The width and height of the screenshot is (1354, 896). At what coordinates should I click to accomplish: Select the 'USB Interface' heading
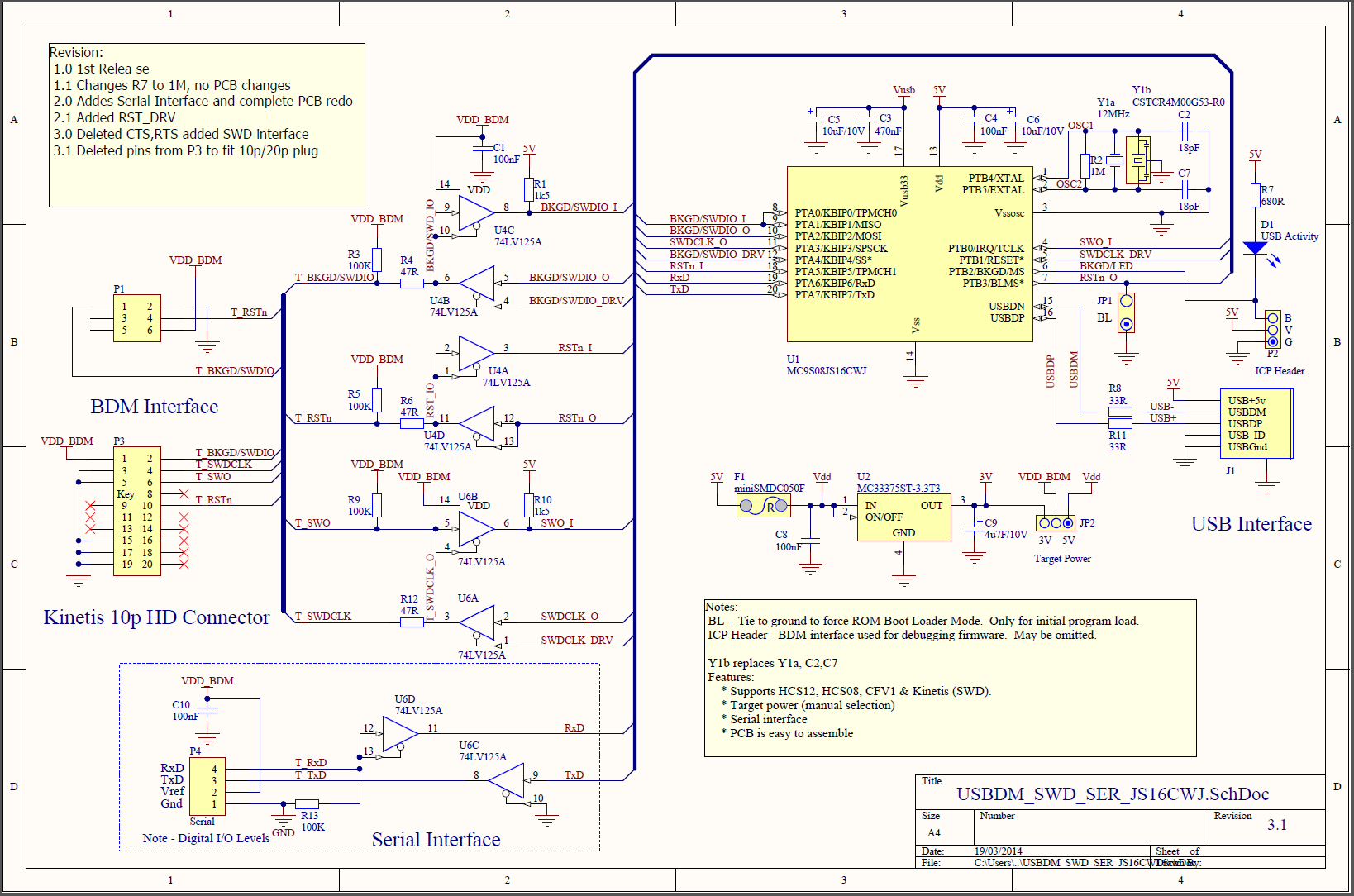point(1251,524)
